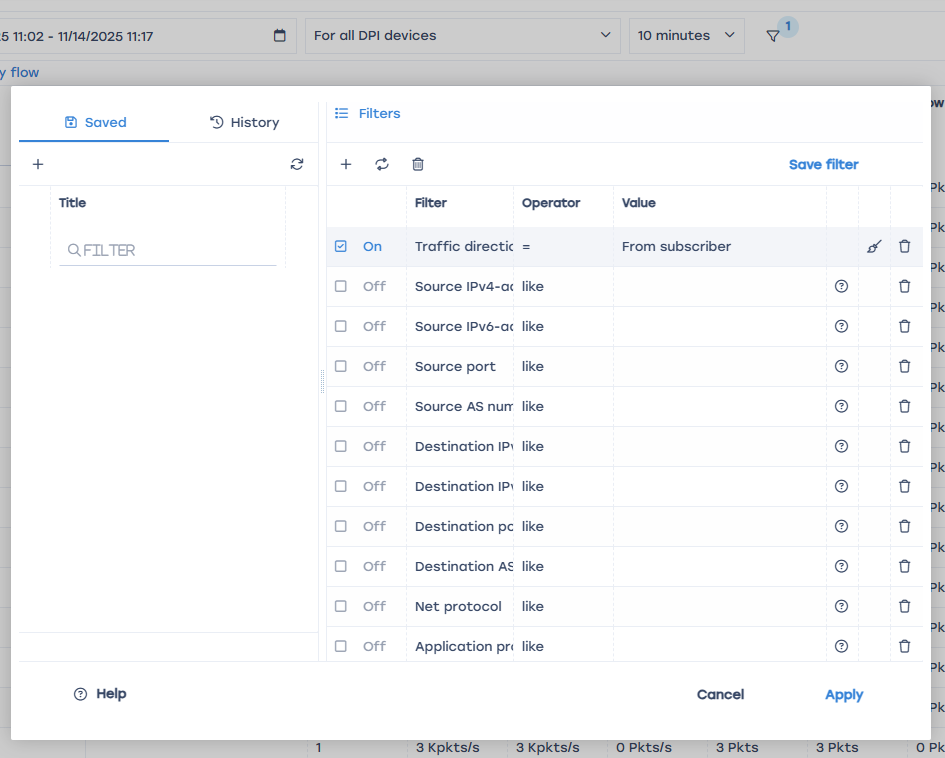Viewport: 945px width, 758px height.
Task: Refresh the saved filters list
Action: click(x=297, y=164)
